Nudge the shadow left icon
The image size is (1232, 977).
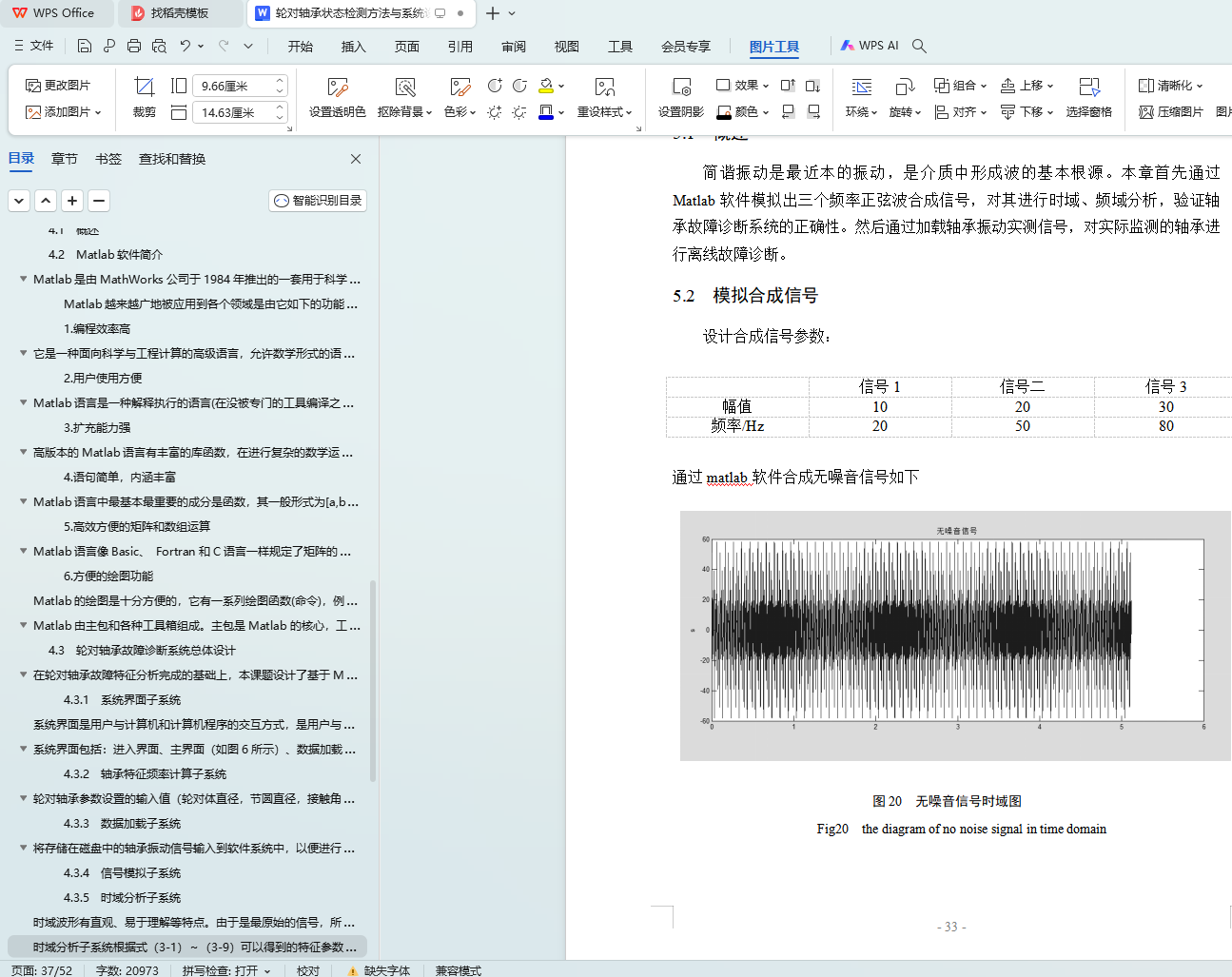point(788,112)
